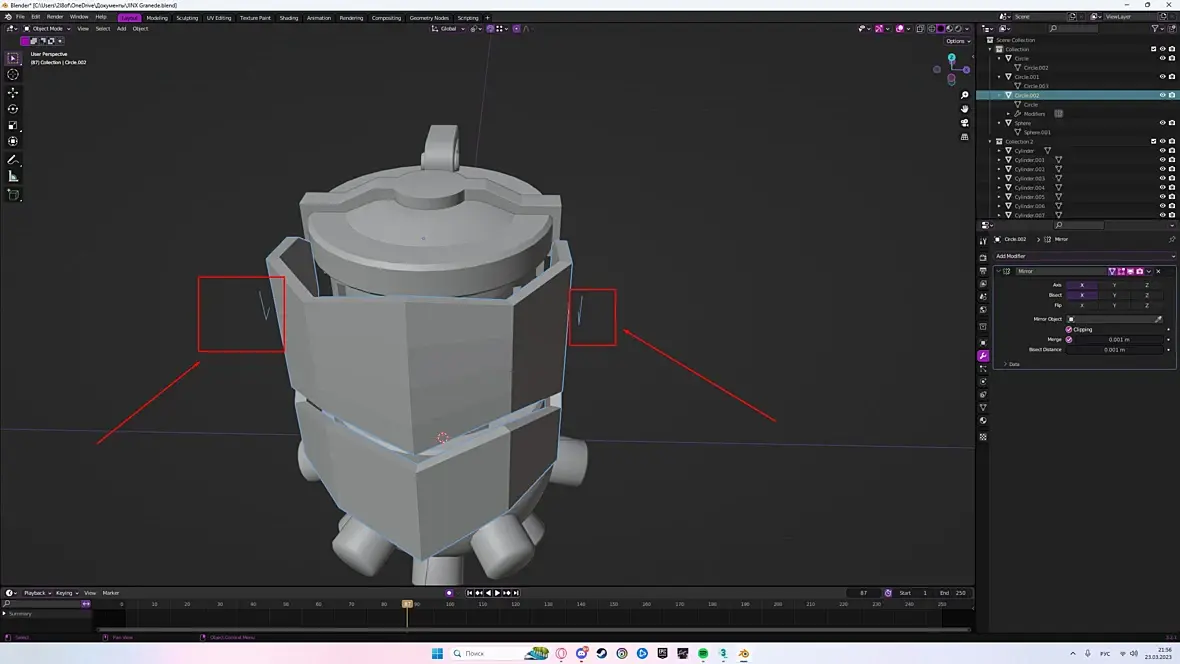This screenshot has height=664, width=1180.
Task: Switch to the Sculpting workspace tab
Action: pos(187,17)
